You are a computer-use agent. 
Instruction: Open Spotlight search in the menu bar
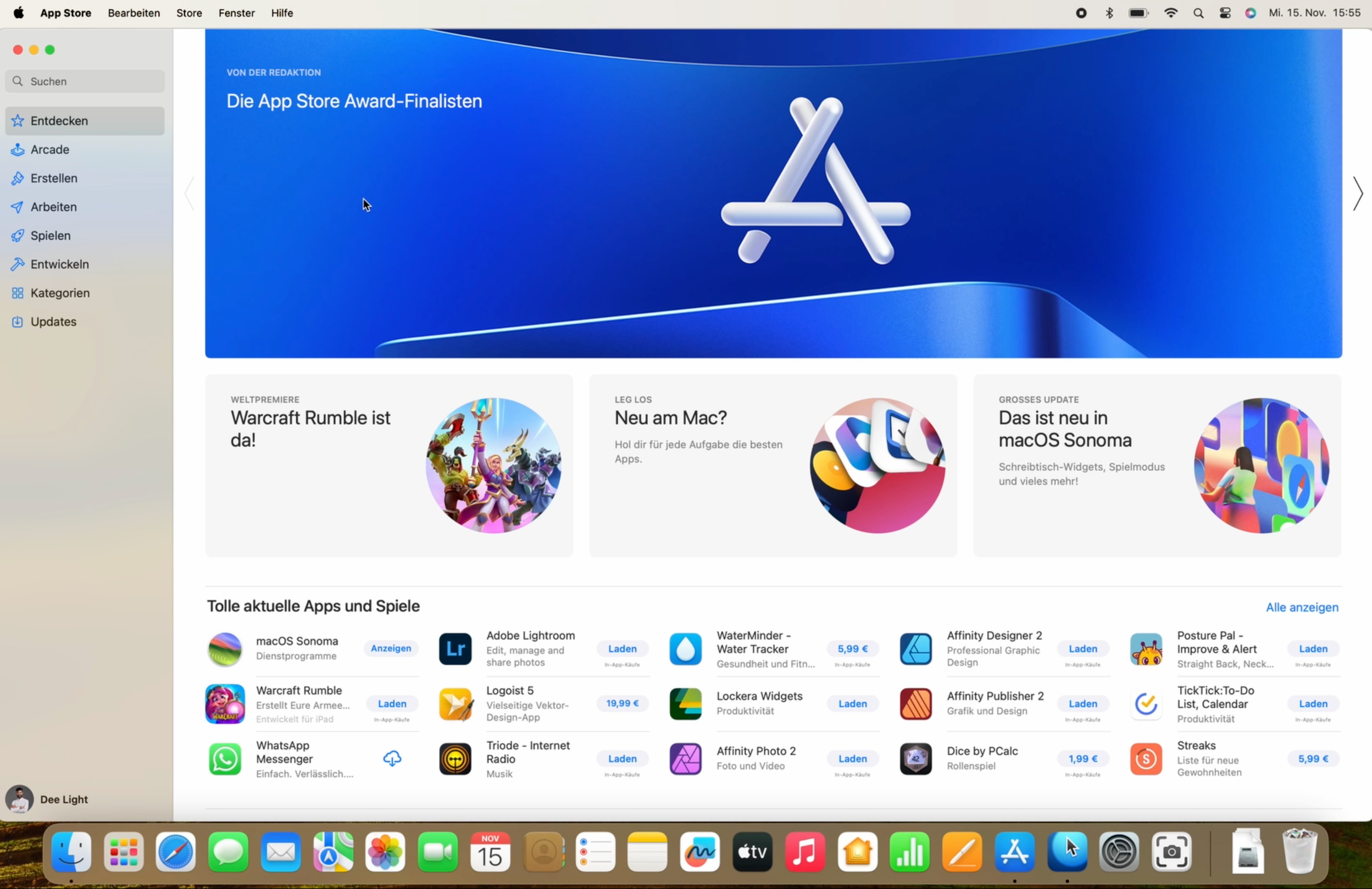pyautogui.click(x=1198, y=13)
